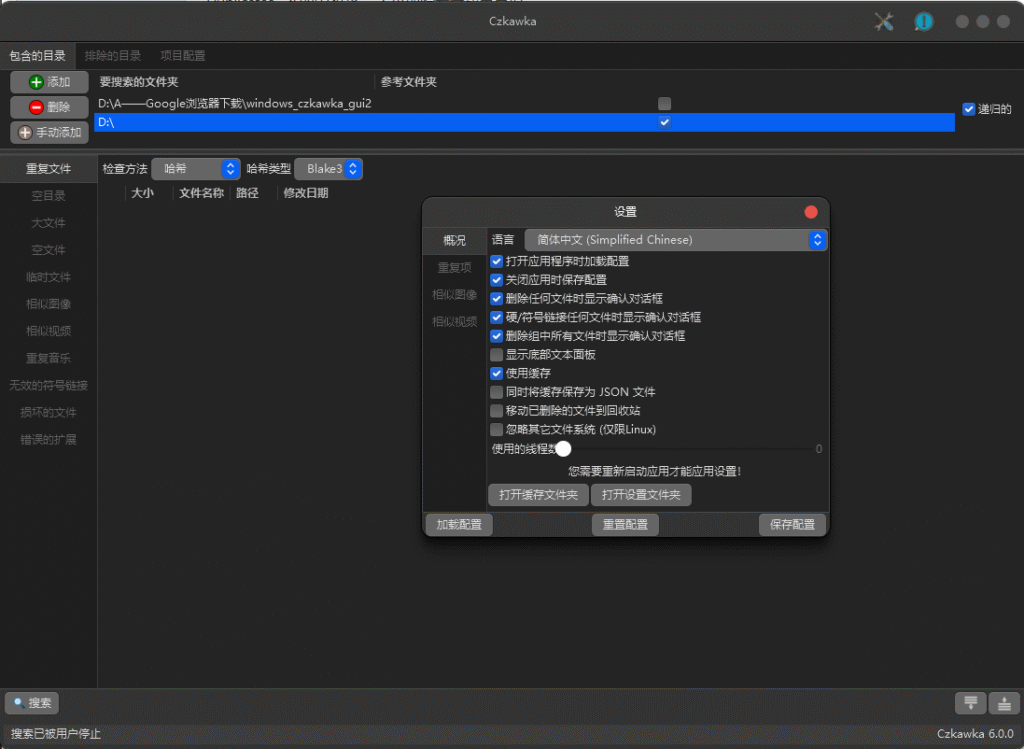
Task: Select 重复文件 in the left sidebar
Action: tap(48, 169)
